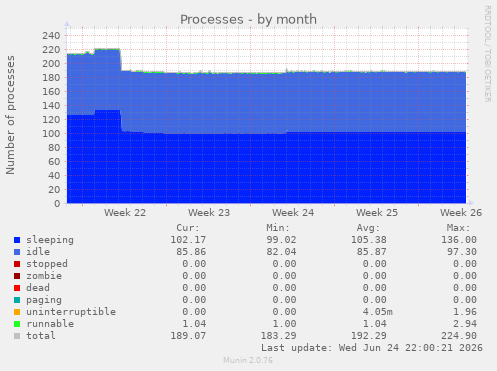This screenshot has height=371, width=497.
Task: Click the 'uninterruptible' legend label
Action: (x=71, y=312)
